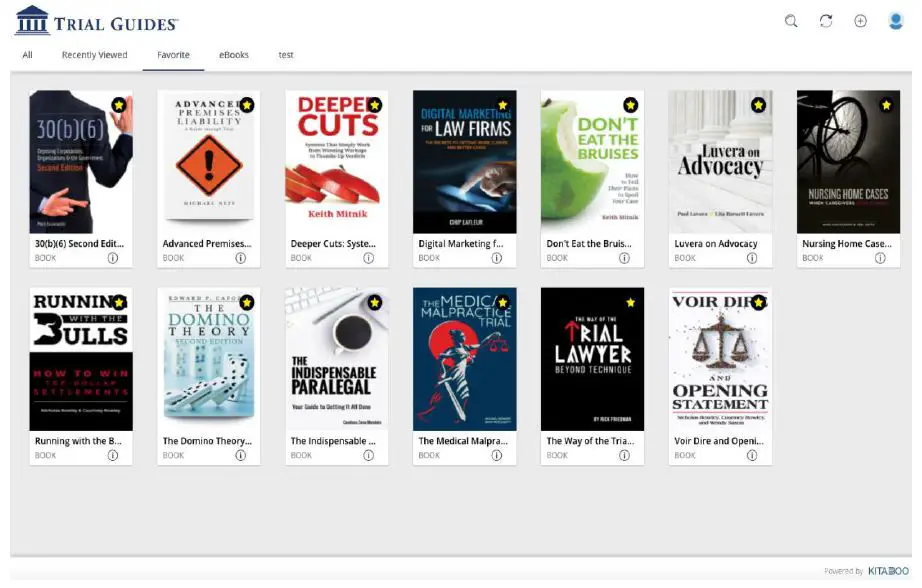Toggle favorite star on Advanced Premises Liability
Image resolution: width=922 pixels, height=588 pixels.
coord(247,105)
